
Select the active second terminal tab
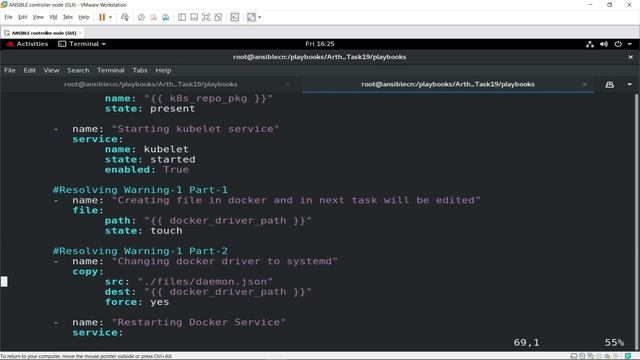(448, 84)
